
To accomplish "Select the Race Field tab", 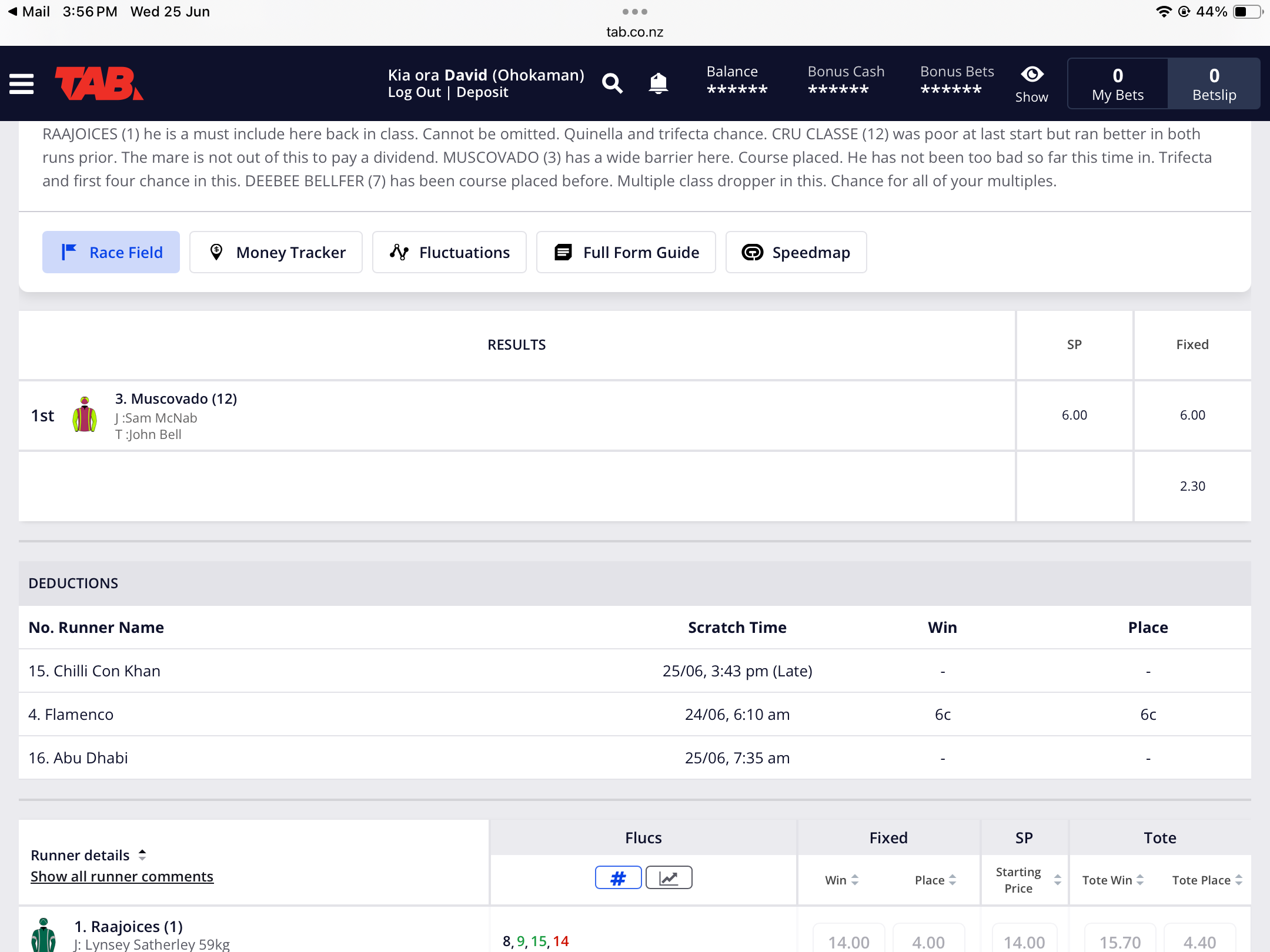I will click(111, 252).
